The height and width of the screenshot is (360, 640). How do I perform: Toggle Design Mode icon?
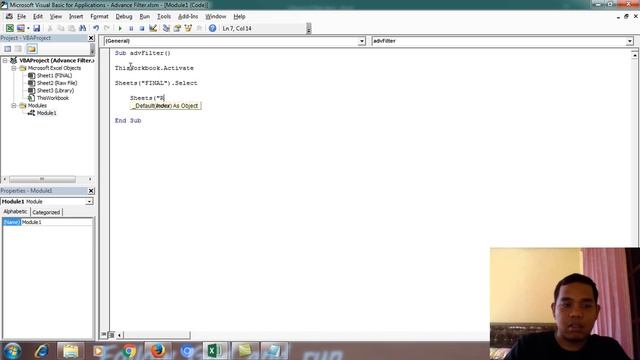153,28
